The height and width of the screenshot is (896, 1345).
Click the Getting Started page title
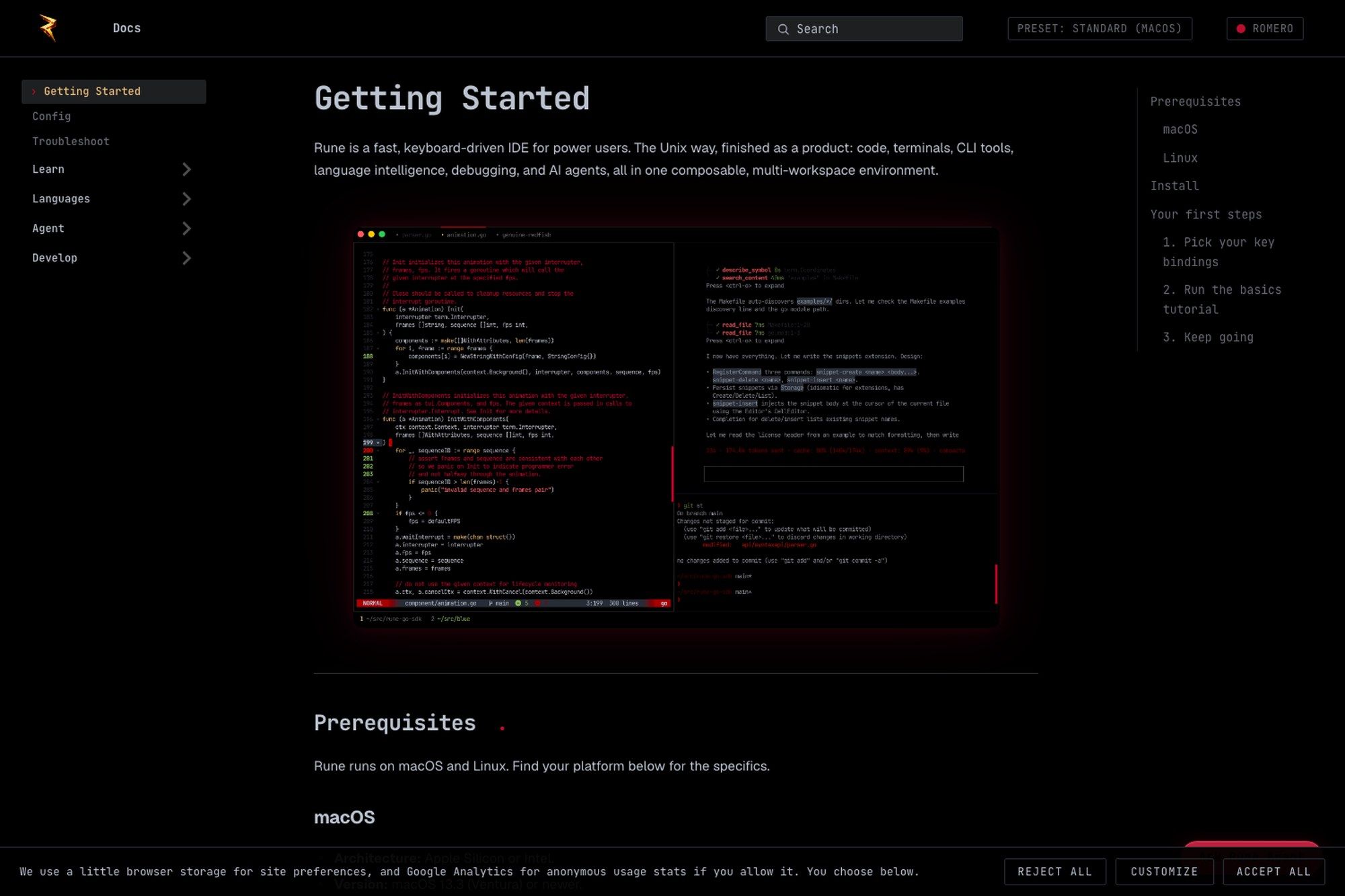pos(452,99)
